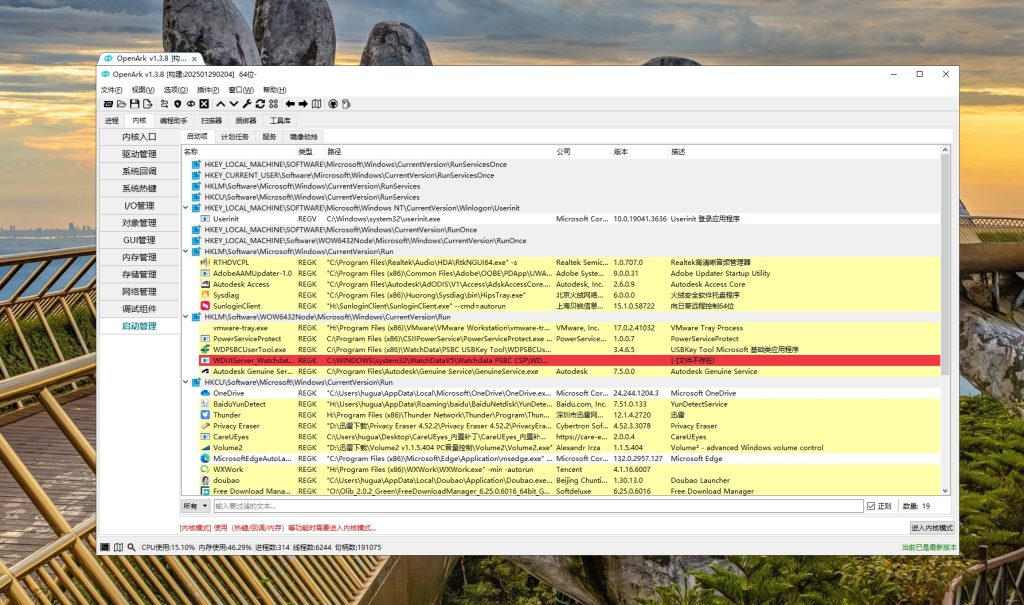
Task: Toggle the 正则 regex checkbox
Action: click(x=871, y=506)
